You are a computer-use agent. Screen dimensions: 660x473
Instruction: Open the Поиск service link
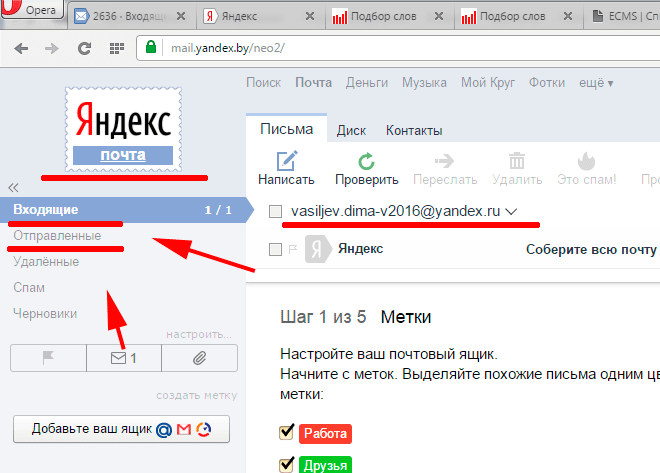coord(263,82)
